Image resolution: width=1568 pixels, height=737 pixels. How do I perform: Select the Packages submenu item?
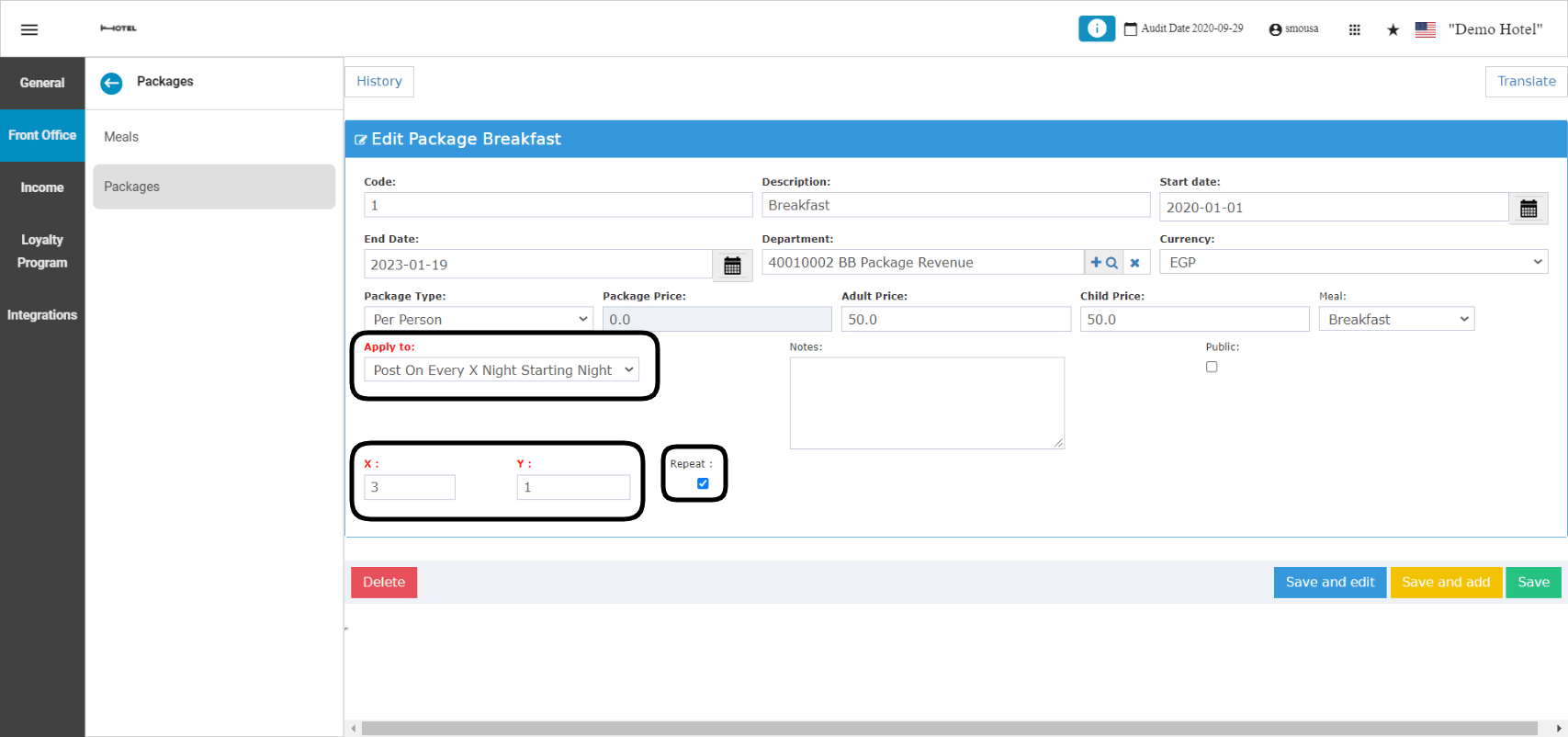point(214,187)
